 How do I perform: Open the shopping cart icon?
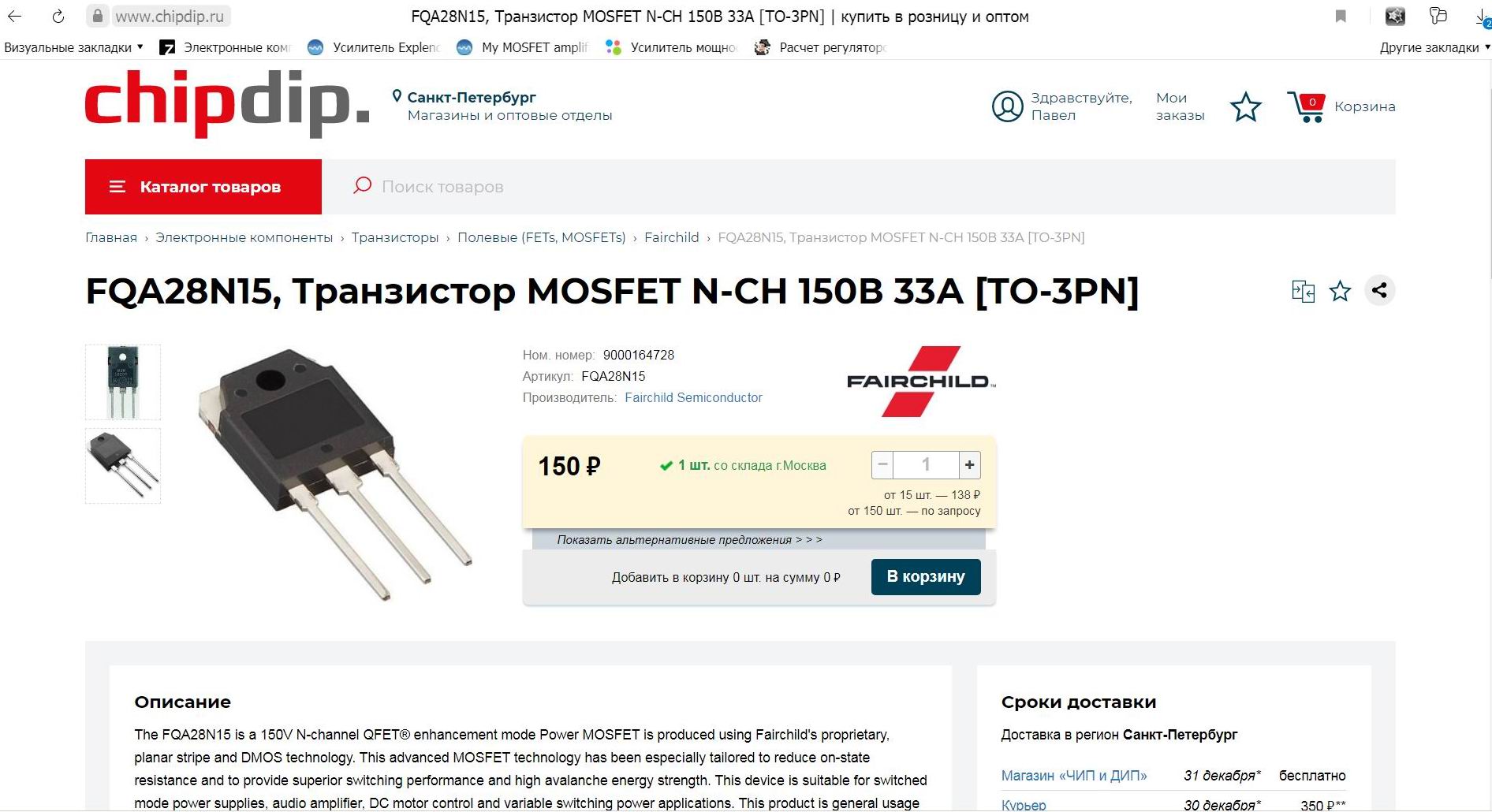[x=1307, y=106]
